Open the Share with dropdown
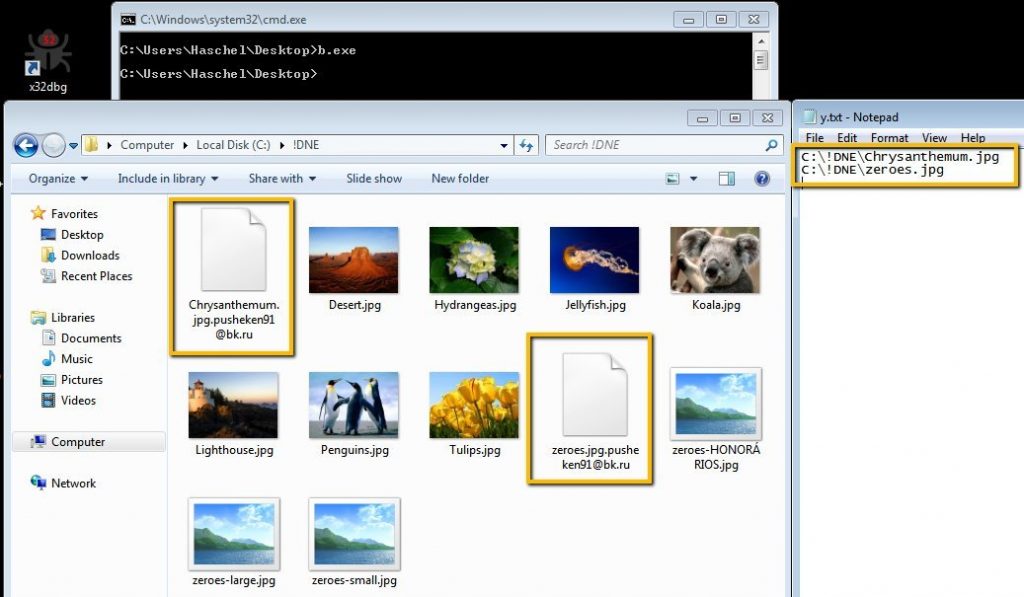Screen dimensions: 1024x597 coord(282,179)
